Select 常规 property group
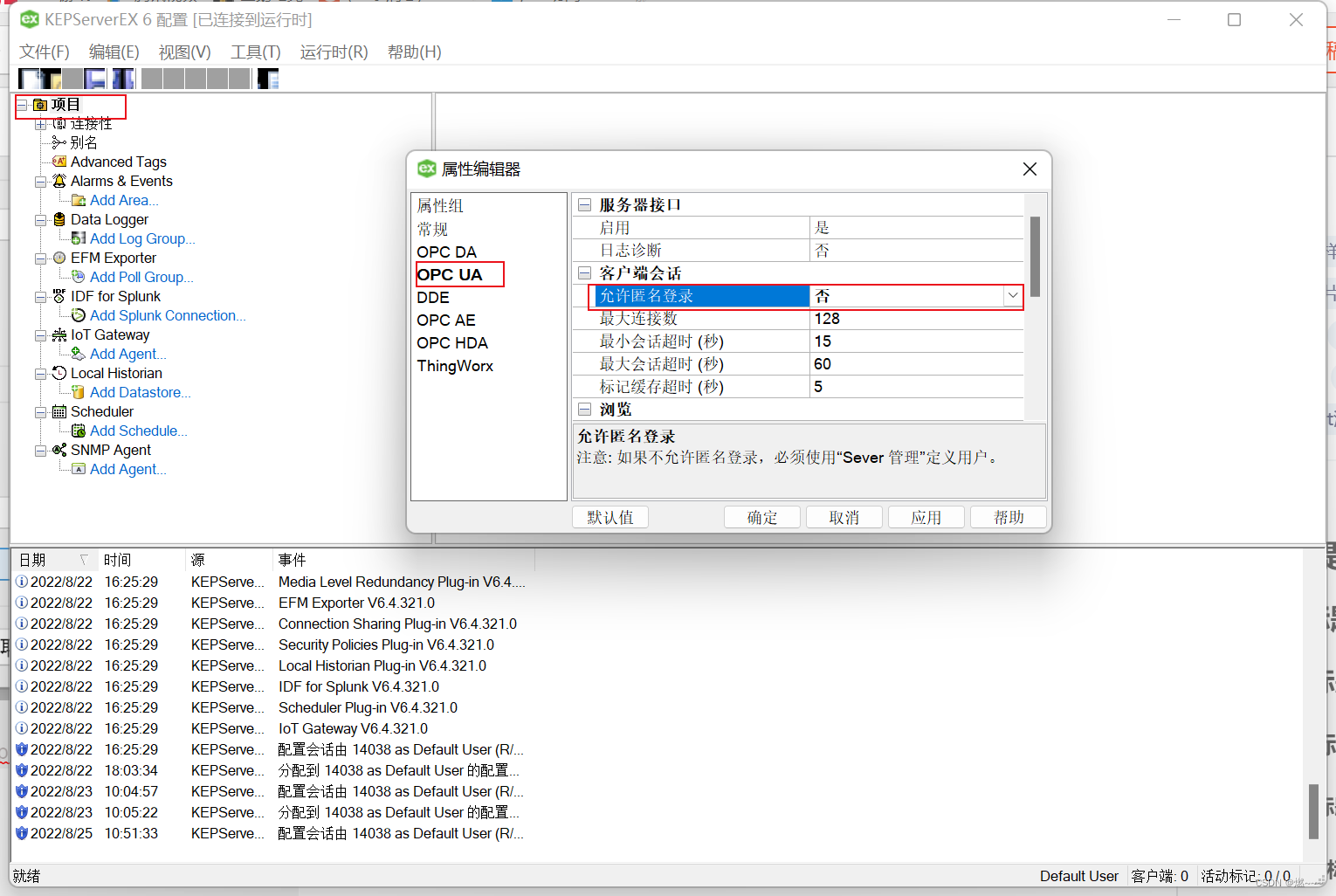The width and height of the screenshot is (1336, 896). pos(432,229)
